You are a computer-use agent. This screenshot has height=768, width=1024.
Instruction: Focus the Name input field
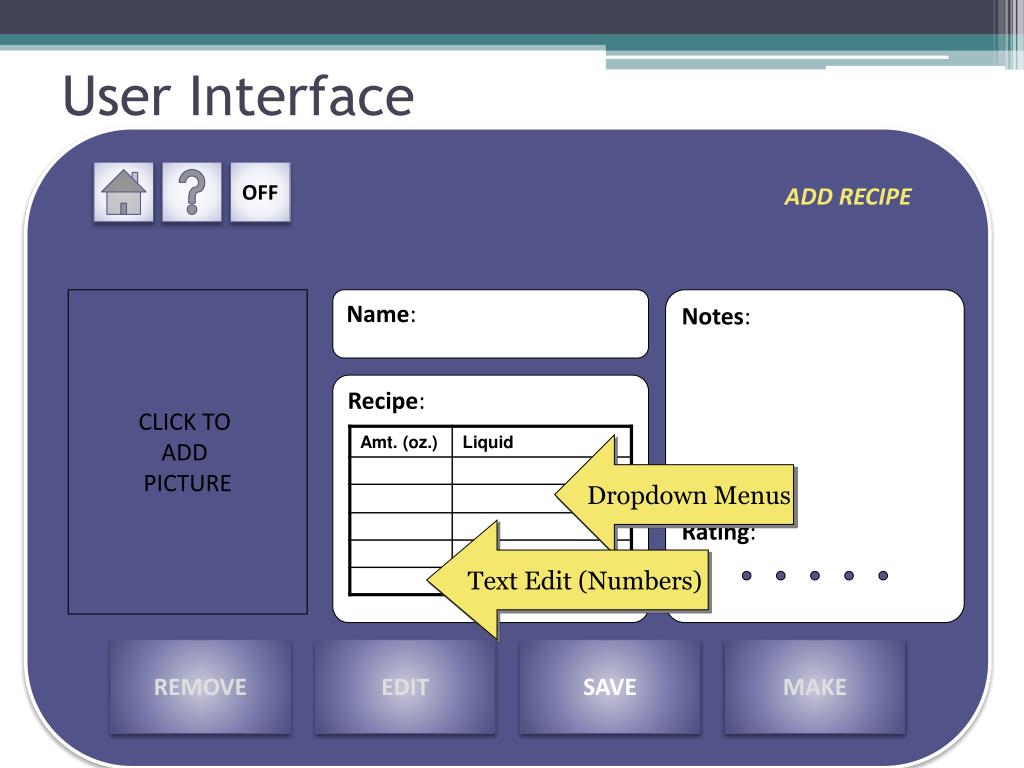tap(490, 324)
